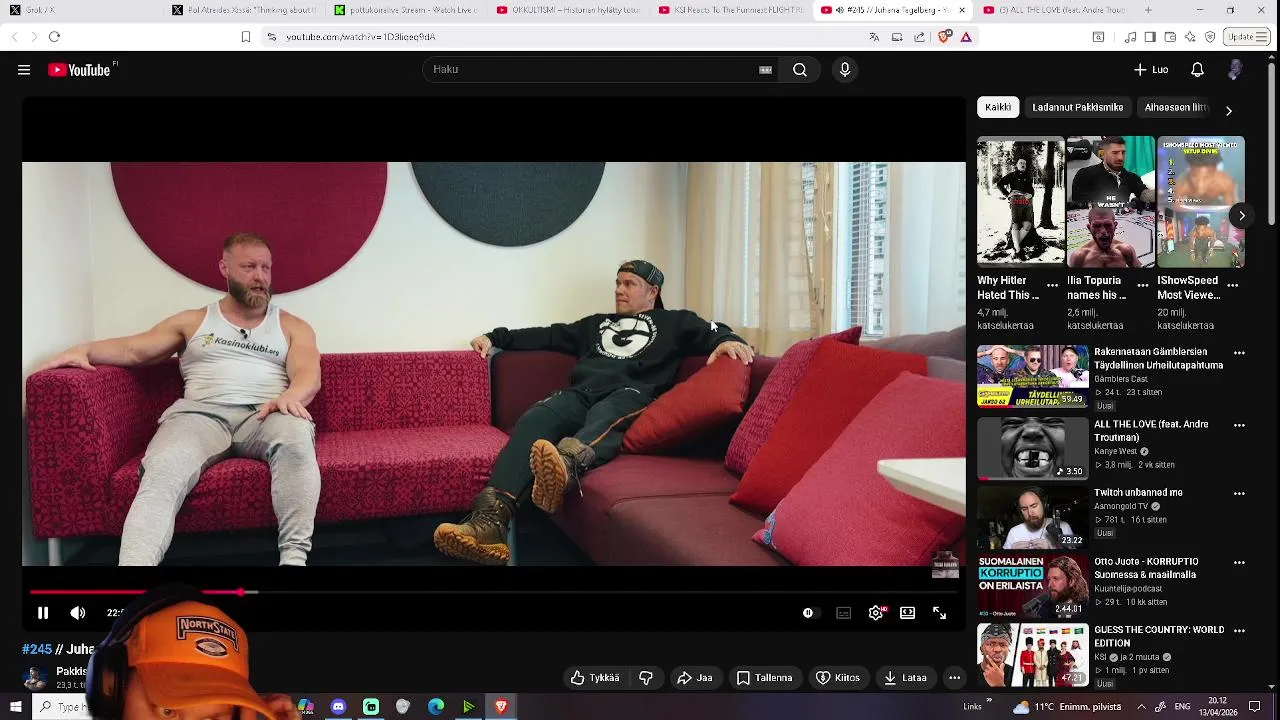Viewport: 1280px width, 720px height.
Task: Go back in browser history
Action: click(14, 37)
